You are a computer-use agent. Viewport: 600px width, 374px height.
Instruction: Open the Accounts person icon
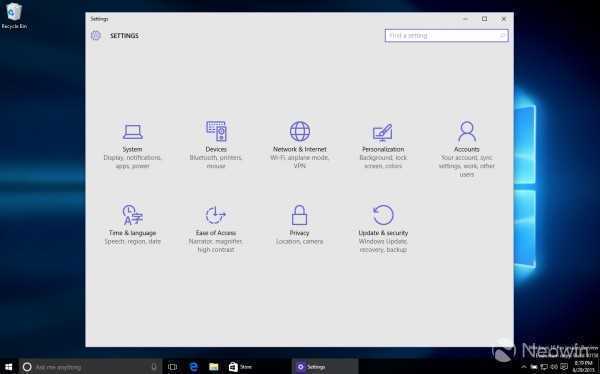pyautogui.click(x=467, y=131)
